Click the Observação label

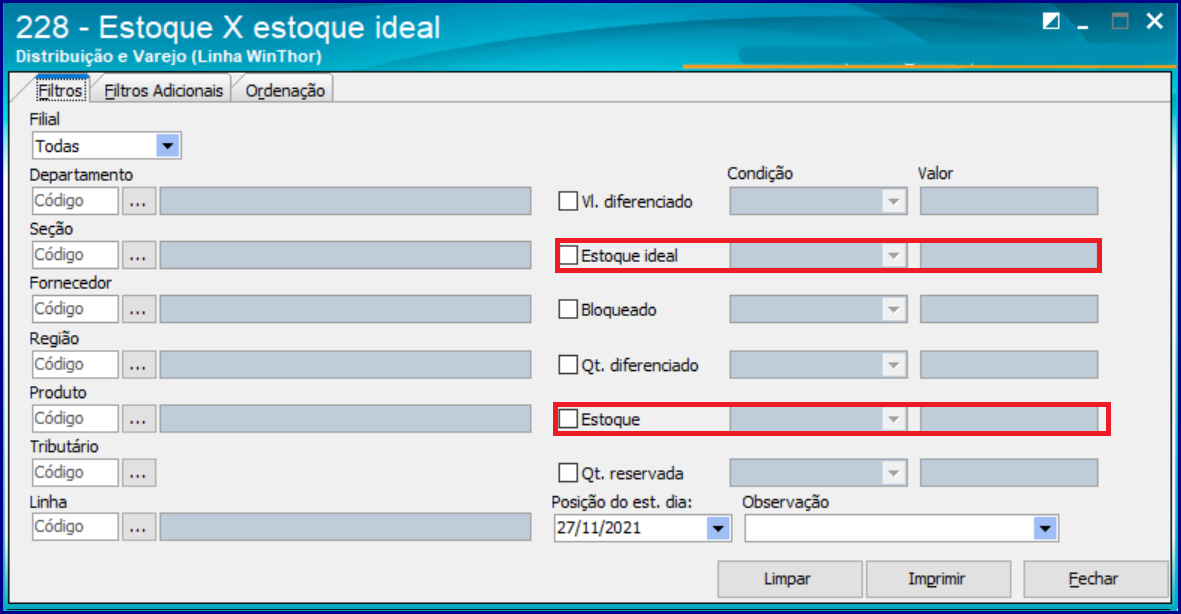[x=786, y=503]
